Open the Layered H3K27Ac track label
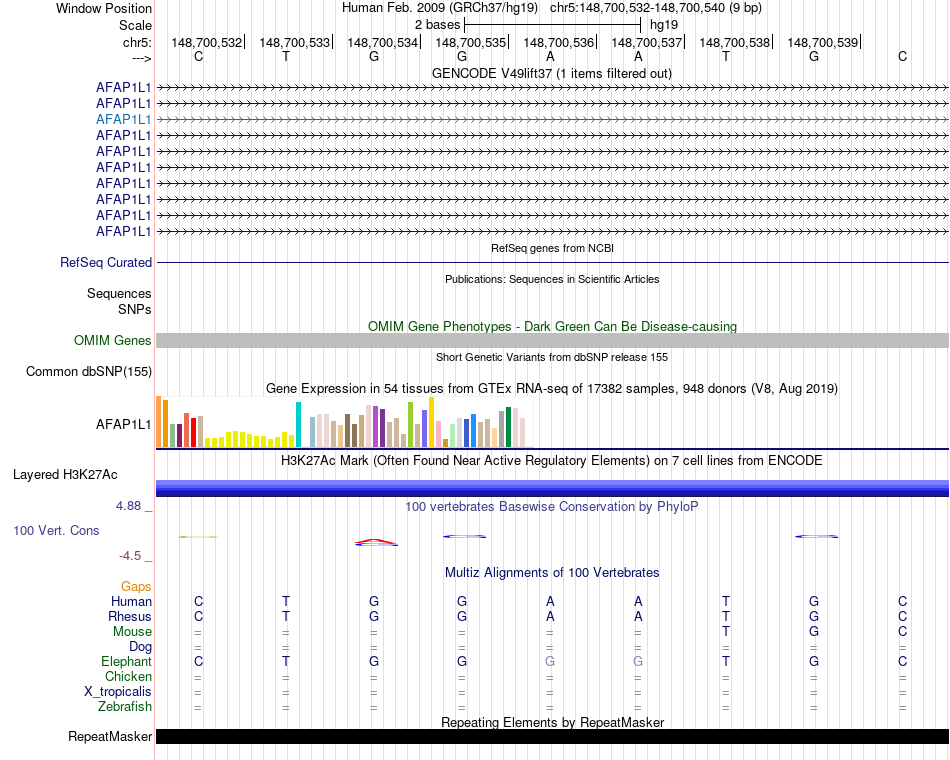The image size is (950, 760). coord(65,474)
